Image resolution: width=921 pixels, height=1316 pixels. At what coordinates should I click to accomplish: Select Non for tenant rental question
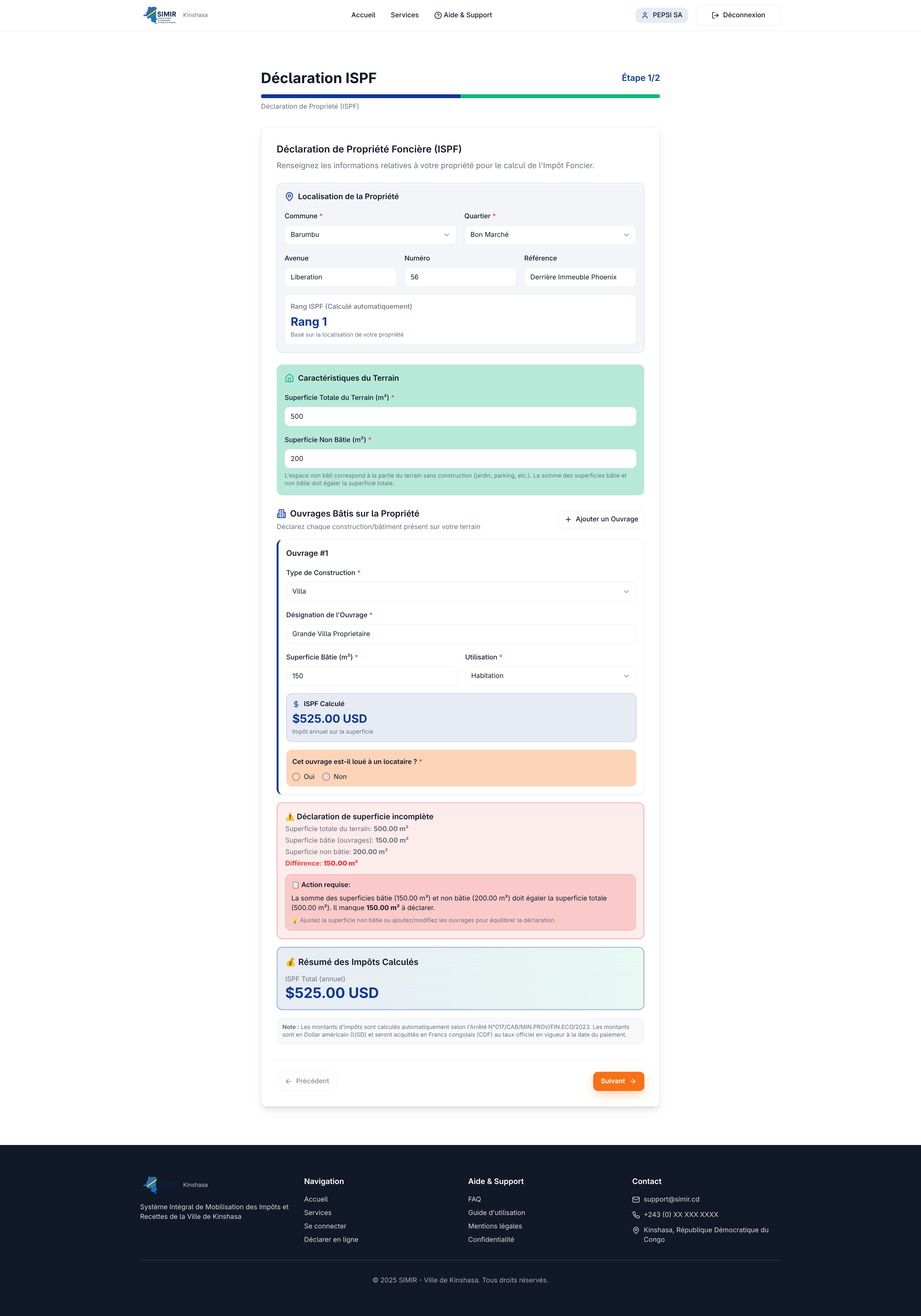[326, 777]
